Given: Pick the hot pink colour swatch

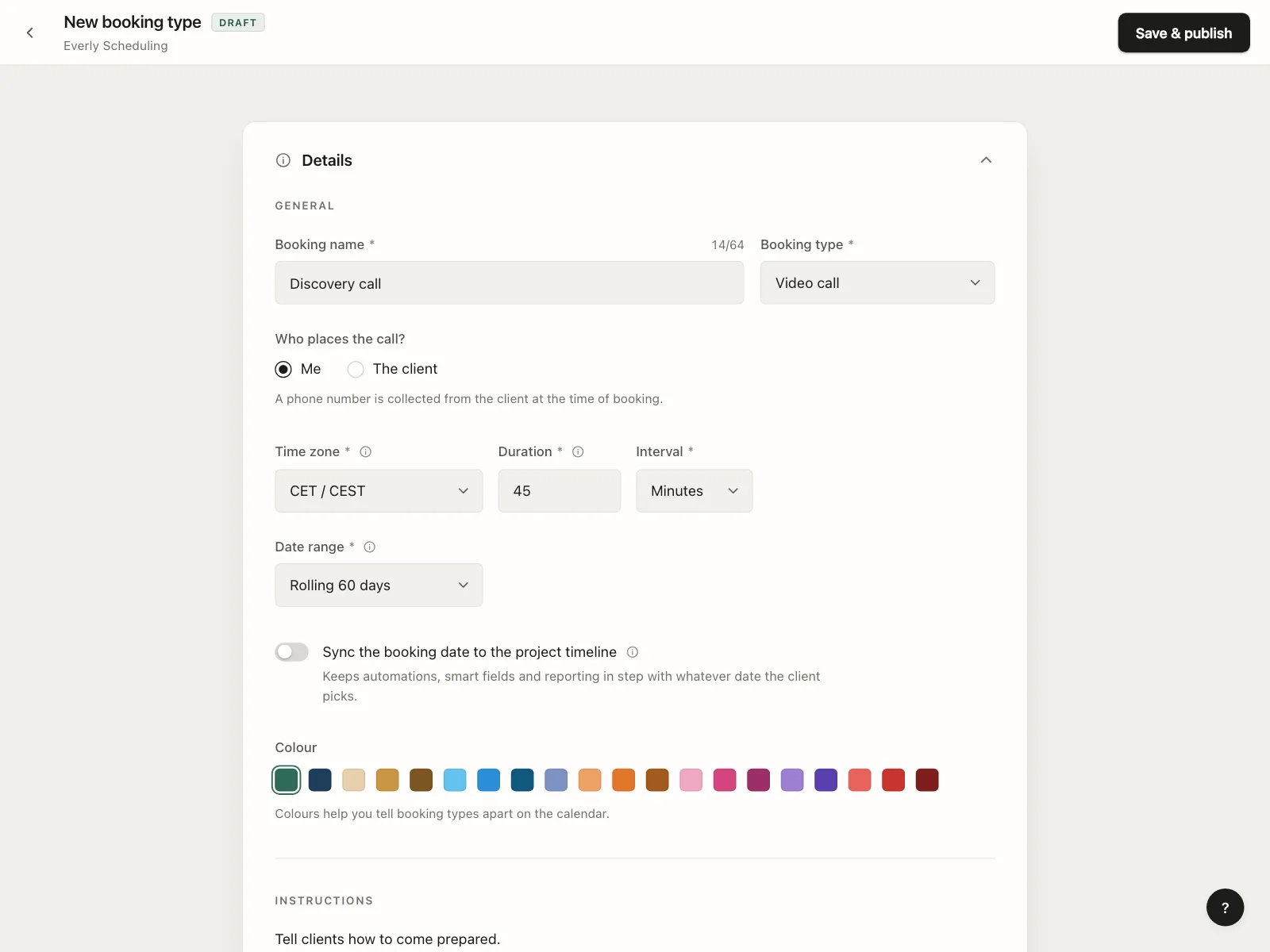Looking at the screenshot, I should click(x=725, y=781).
